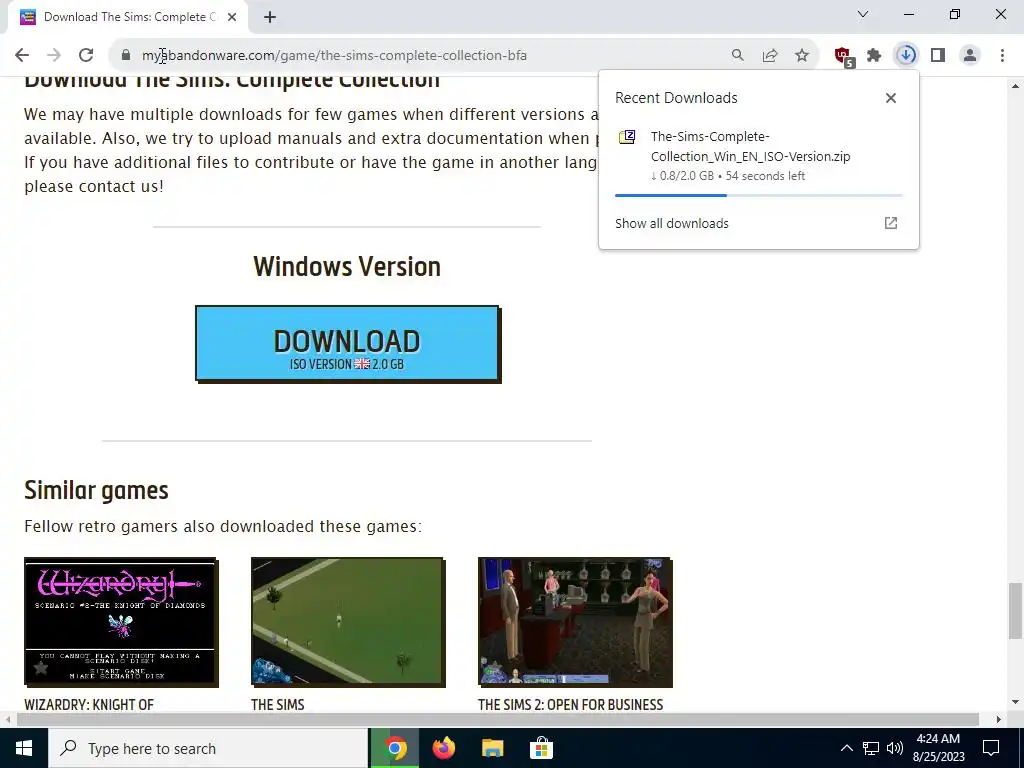Click Chrome icon in taskbar
1024x768 pixels.
395,748
